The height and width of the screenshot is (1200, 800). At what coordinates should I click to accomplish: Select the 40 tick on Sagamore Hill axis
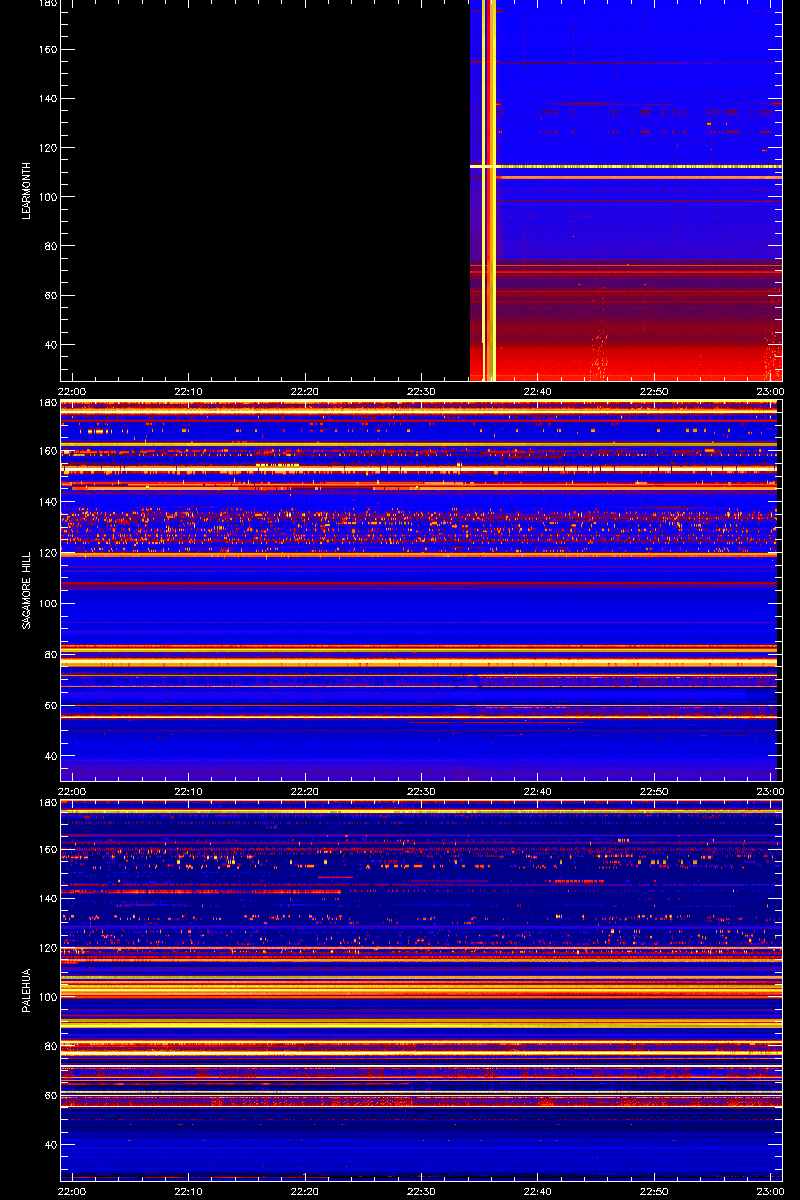click(x=49, y=757)
